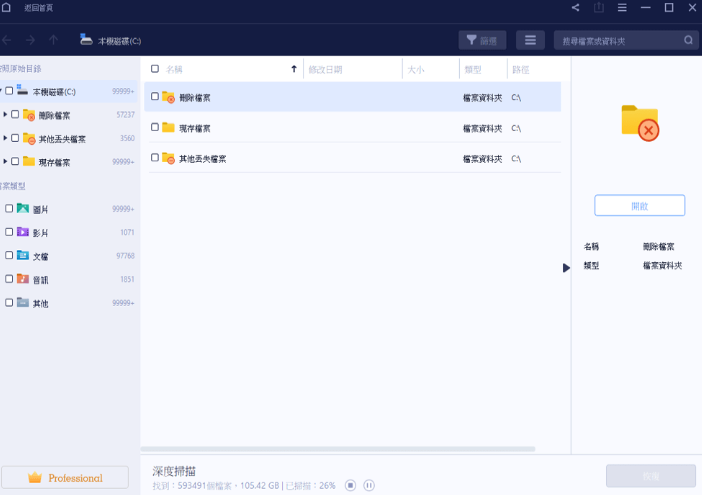The height and width of the screenshot is (495, 702).
Task: Select the 本機磁碟(C:) tree label
Action: pos(54,92)
